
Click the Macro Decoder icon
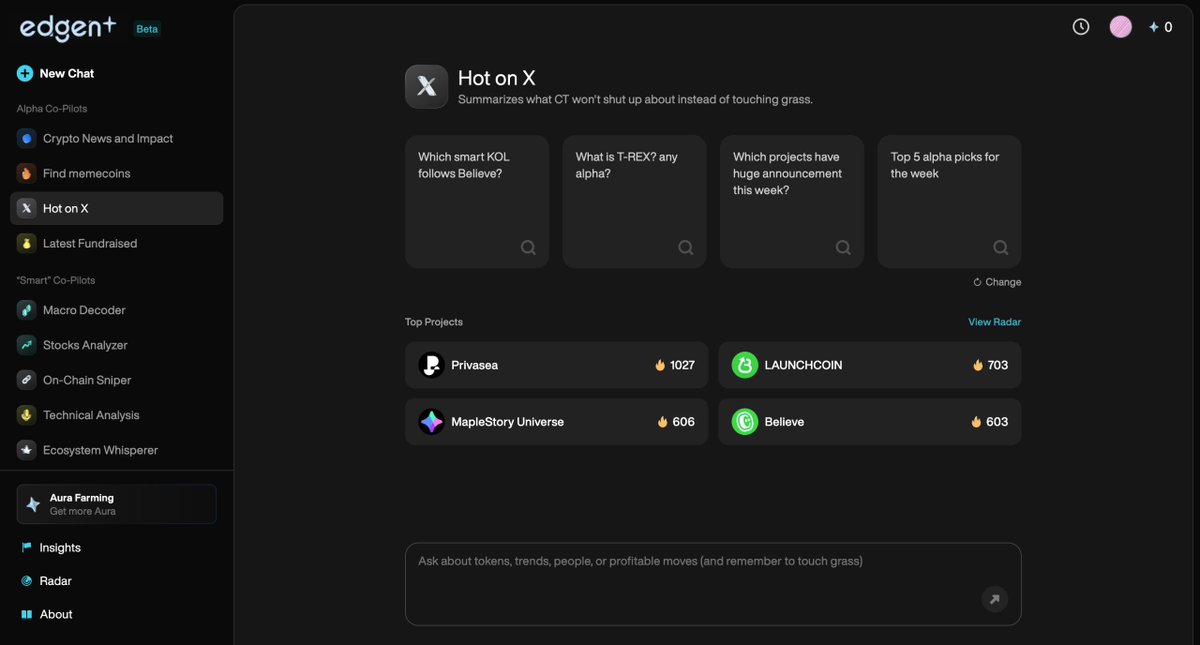26,310
